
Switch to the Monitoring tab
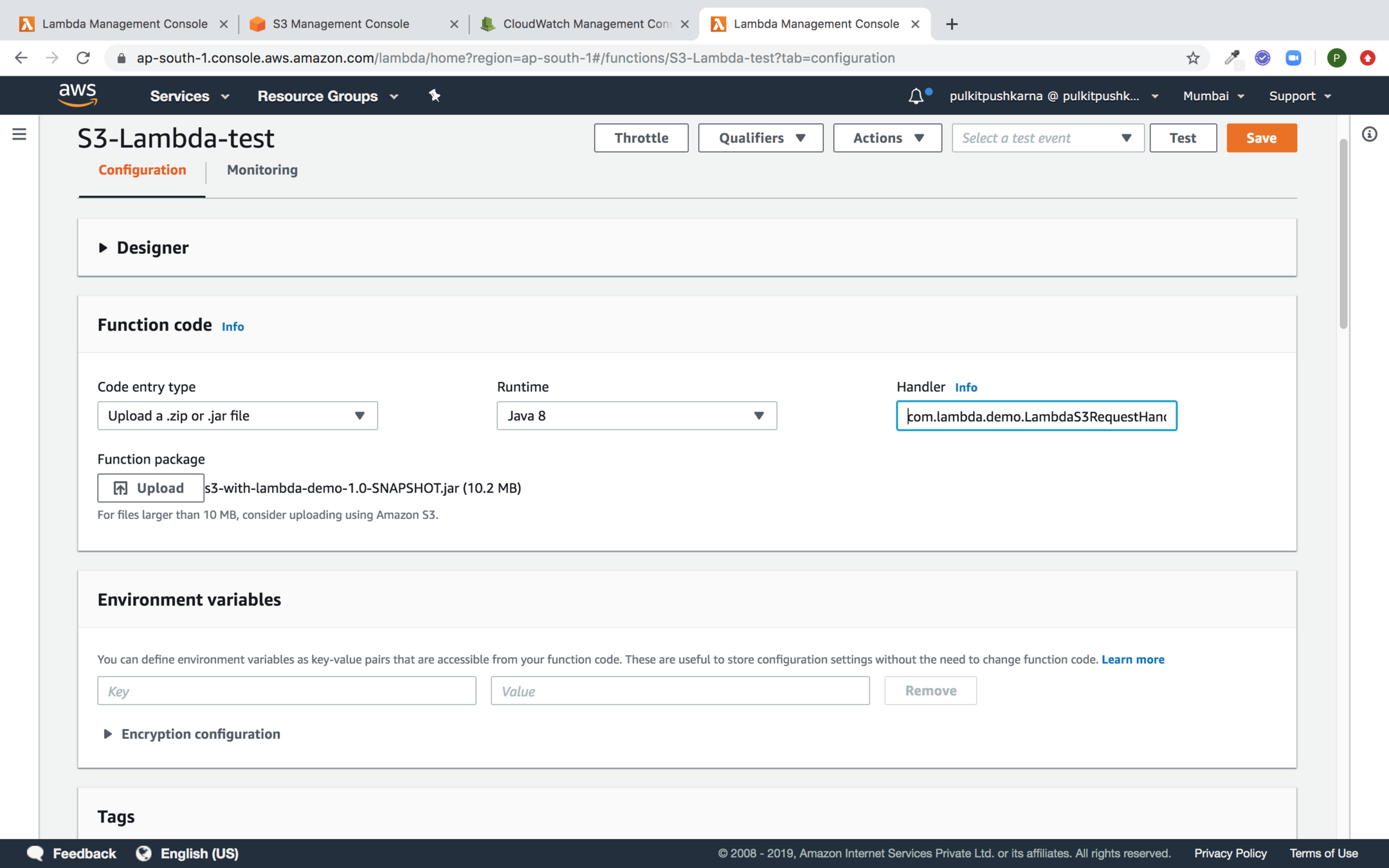262,170
